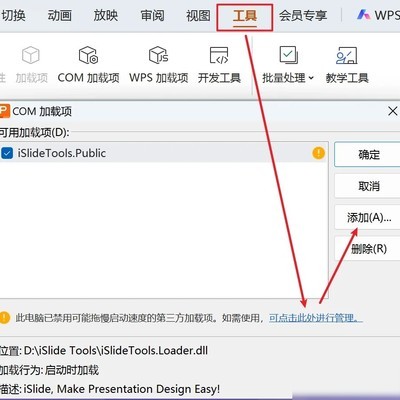The width and height of the screenshot is (400, 400).
Task: Switch to the 视图 tab
Action: coord(198,15)
